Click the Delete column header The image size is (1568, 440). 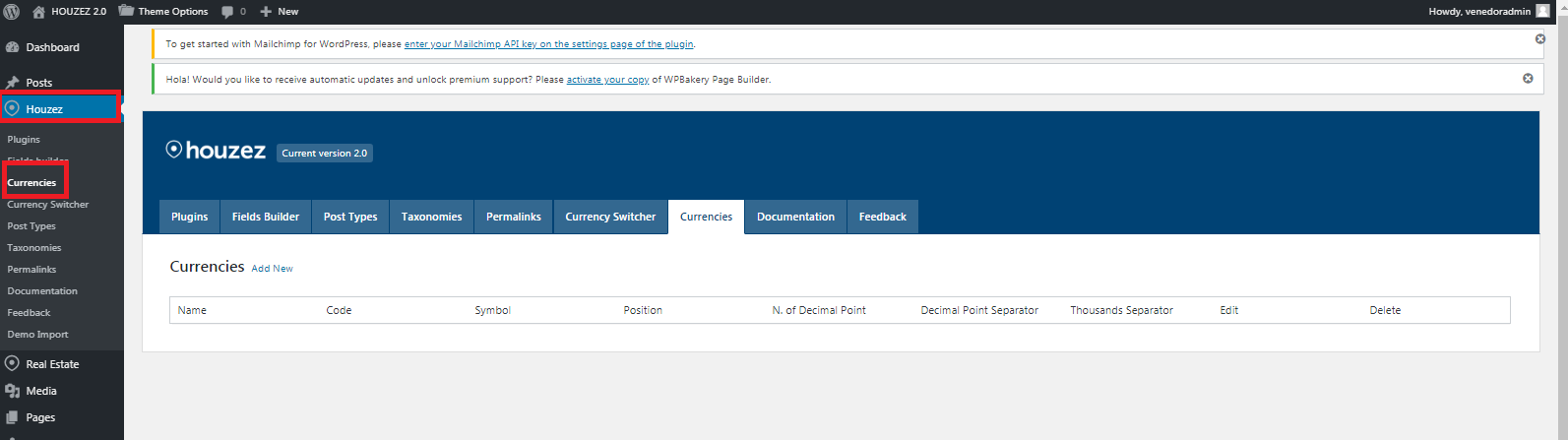pos(1385,310)
